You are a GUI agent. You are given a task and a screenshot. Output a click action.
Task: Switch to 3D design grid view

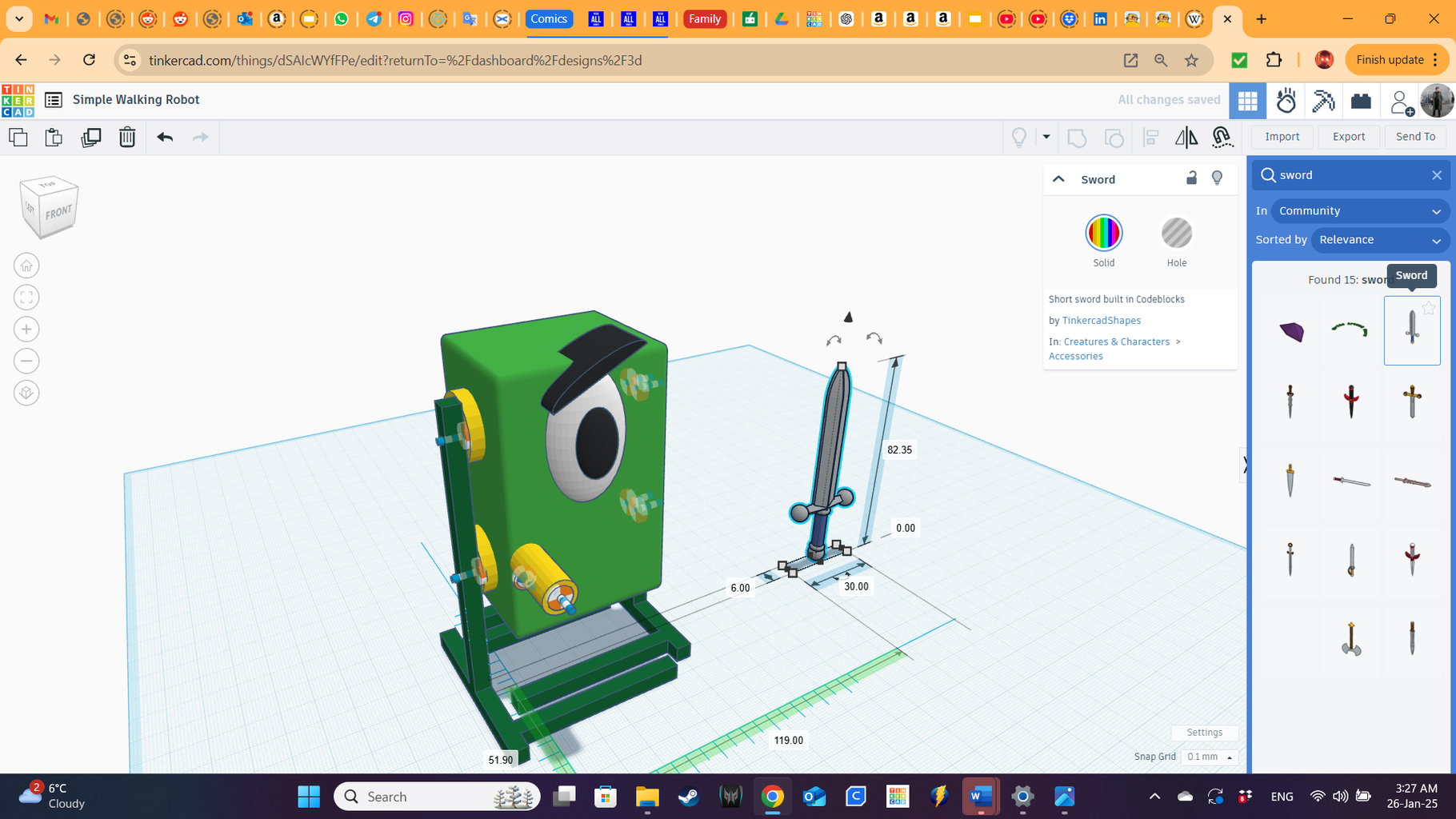point(1247,101)
